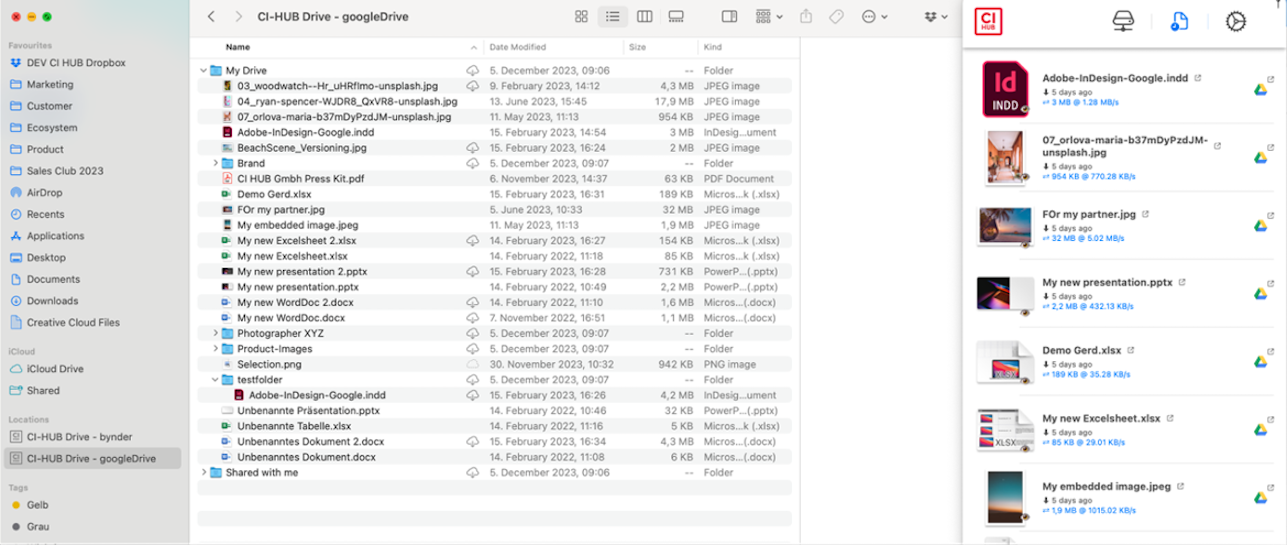Toggle eye badge on My new presentation.pptx thumbnail

(x=1025, y=314)
